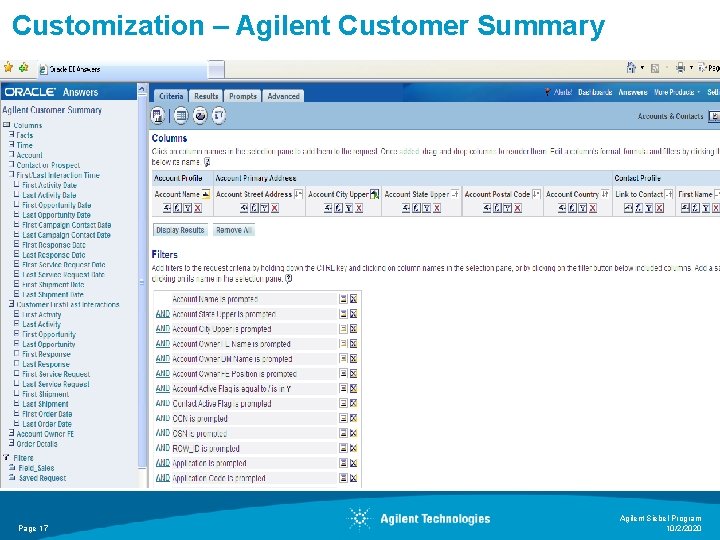Image resolution: width=720 pixels, height=540 pixels.
Task: Click the Remove All button
Action: [x=234, y=230]
